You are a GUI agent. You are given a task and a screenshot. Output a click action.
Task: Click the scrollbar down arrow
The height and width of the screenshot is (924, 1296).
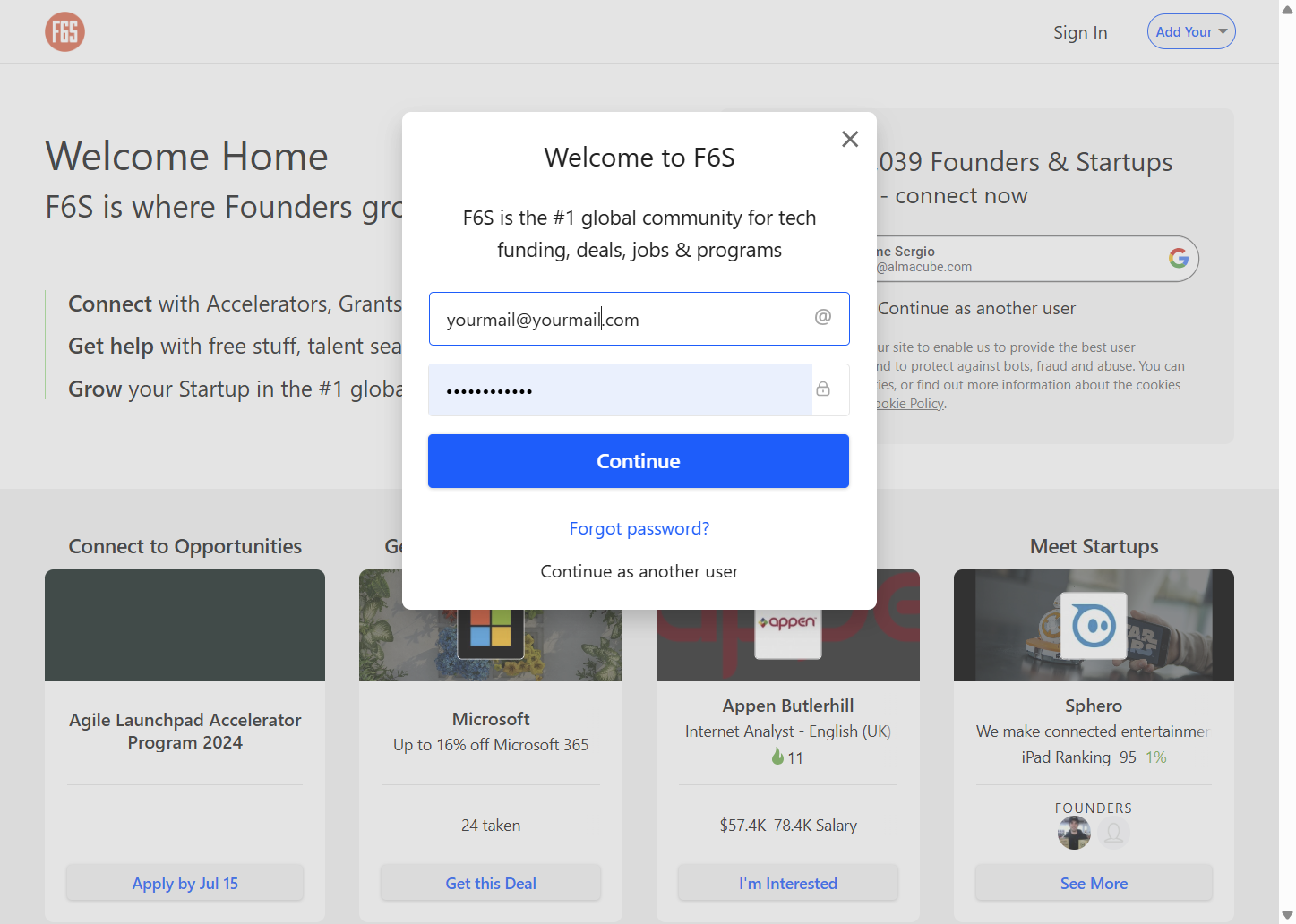(x=1287, y=915)
